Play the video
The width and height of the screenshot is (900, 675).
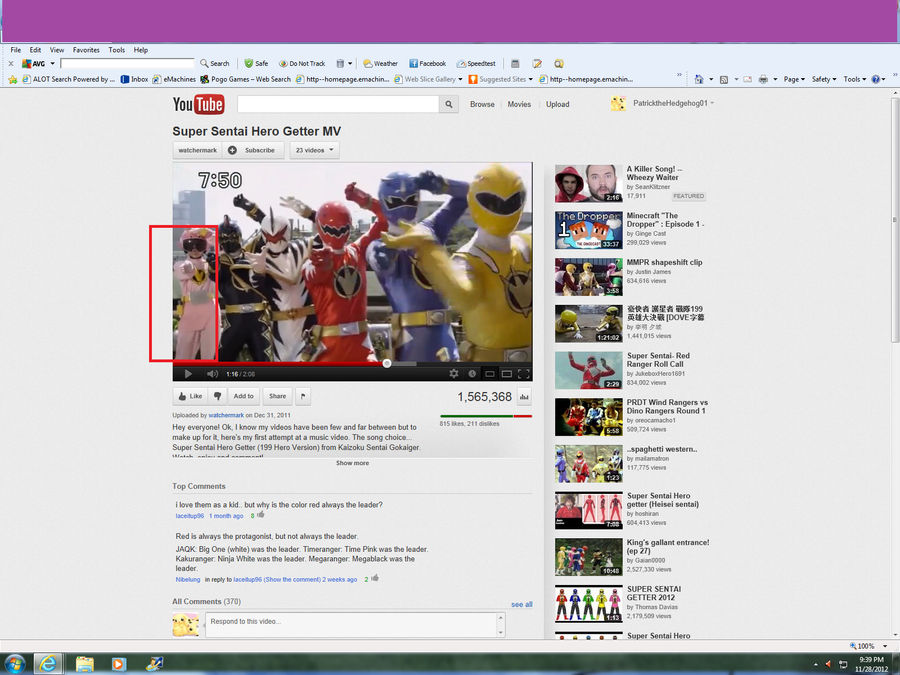187,374
